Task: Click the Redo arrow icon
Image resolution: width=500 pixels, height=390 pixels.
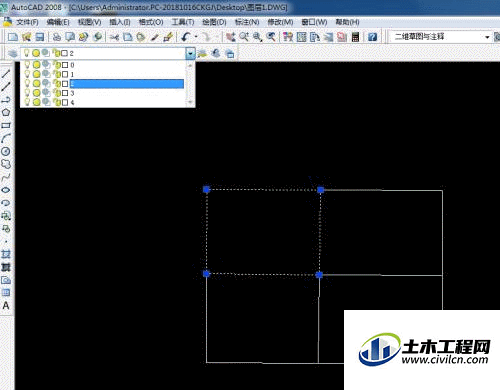Action: click(x=206, y=37)
